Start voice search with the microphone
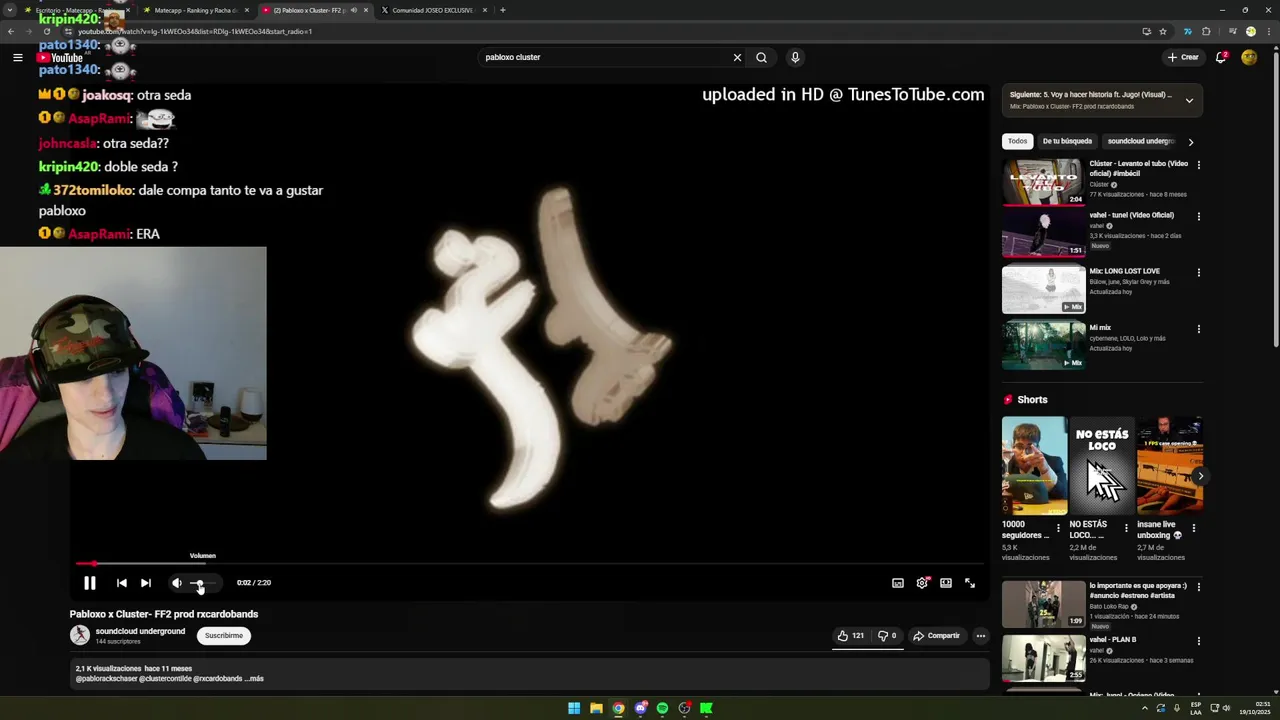 coord(795,57)
